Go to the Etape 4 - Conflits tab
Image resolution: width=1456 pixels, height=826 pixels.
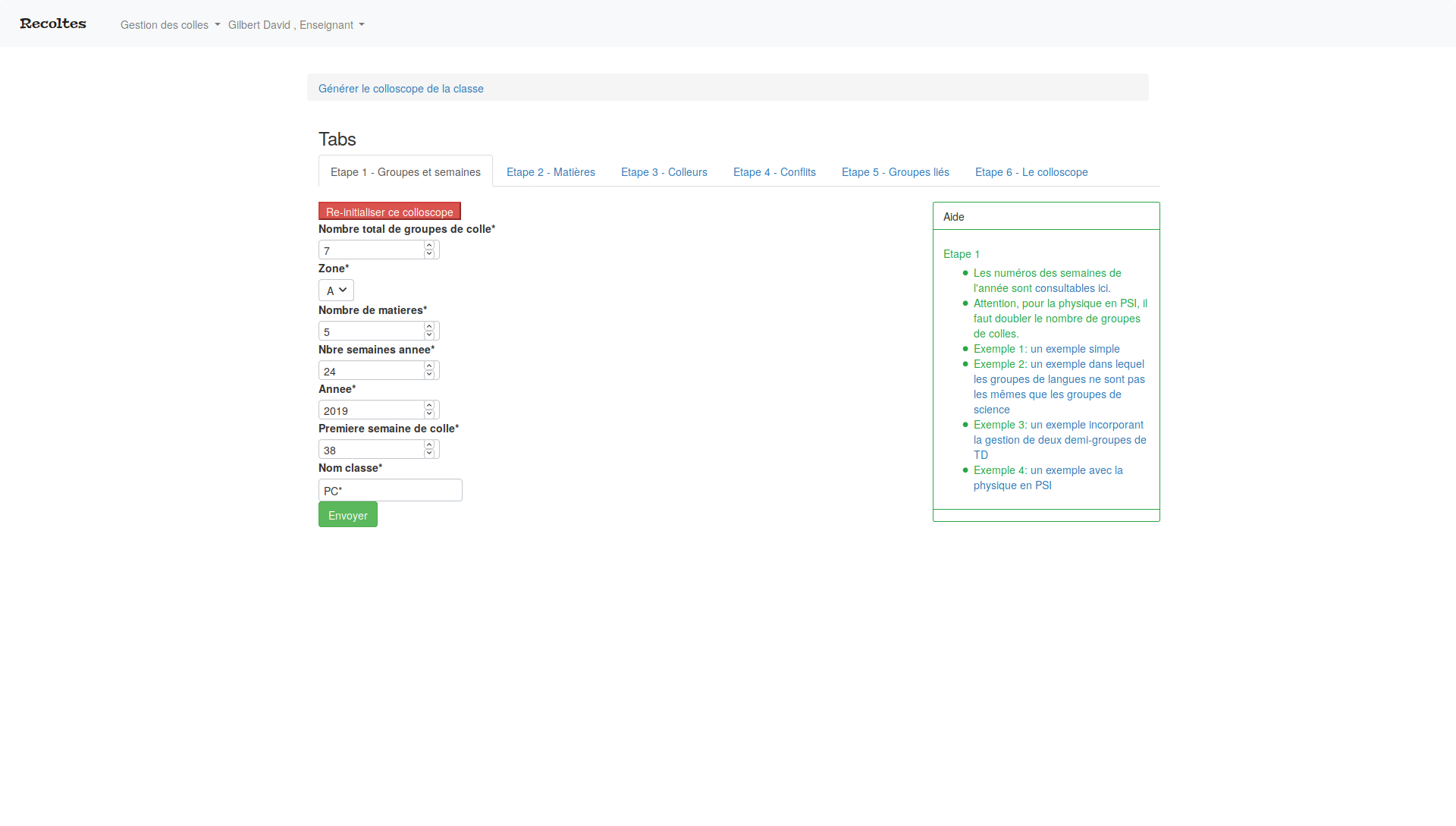[x=774, y=172]
